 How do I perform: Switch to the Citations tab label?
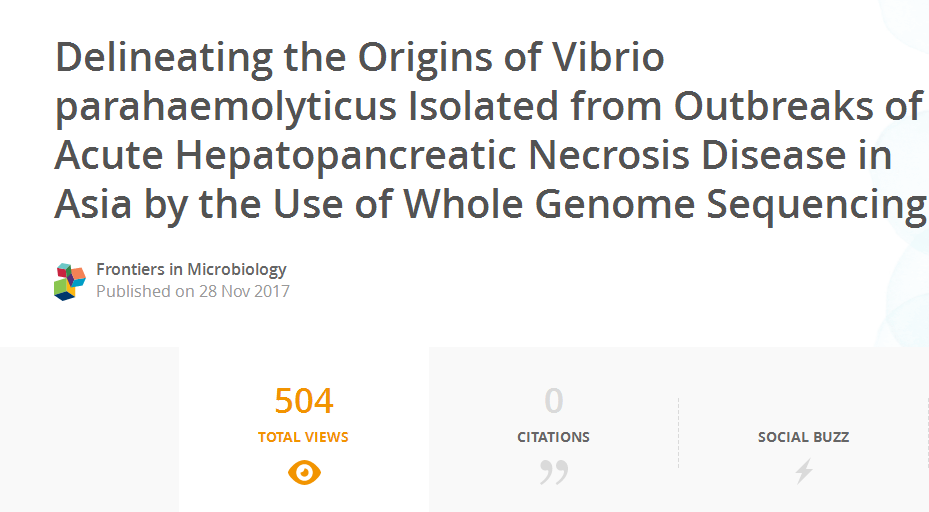(553, 437)
